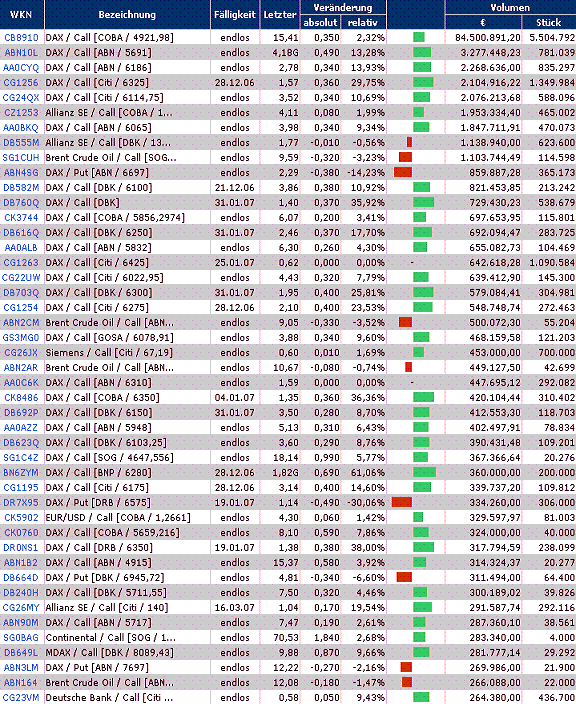Select text 'DAX / Put [ABN / 6697]'
The image size is (576, 704).
coord(97,172)
